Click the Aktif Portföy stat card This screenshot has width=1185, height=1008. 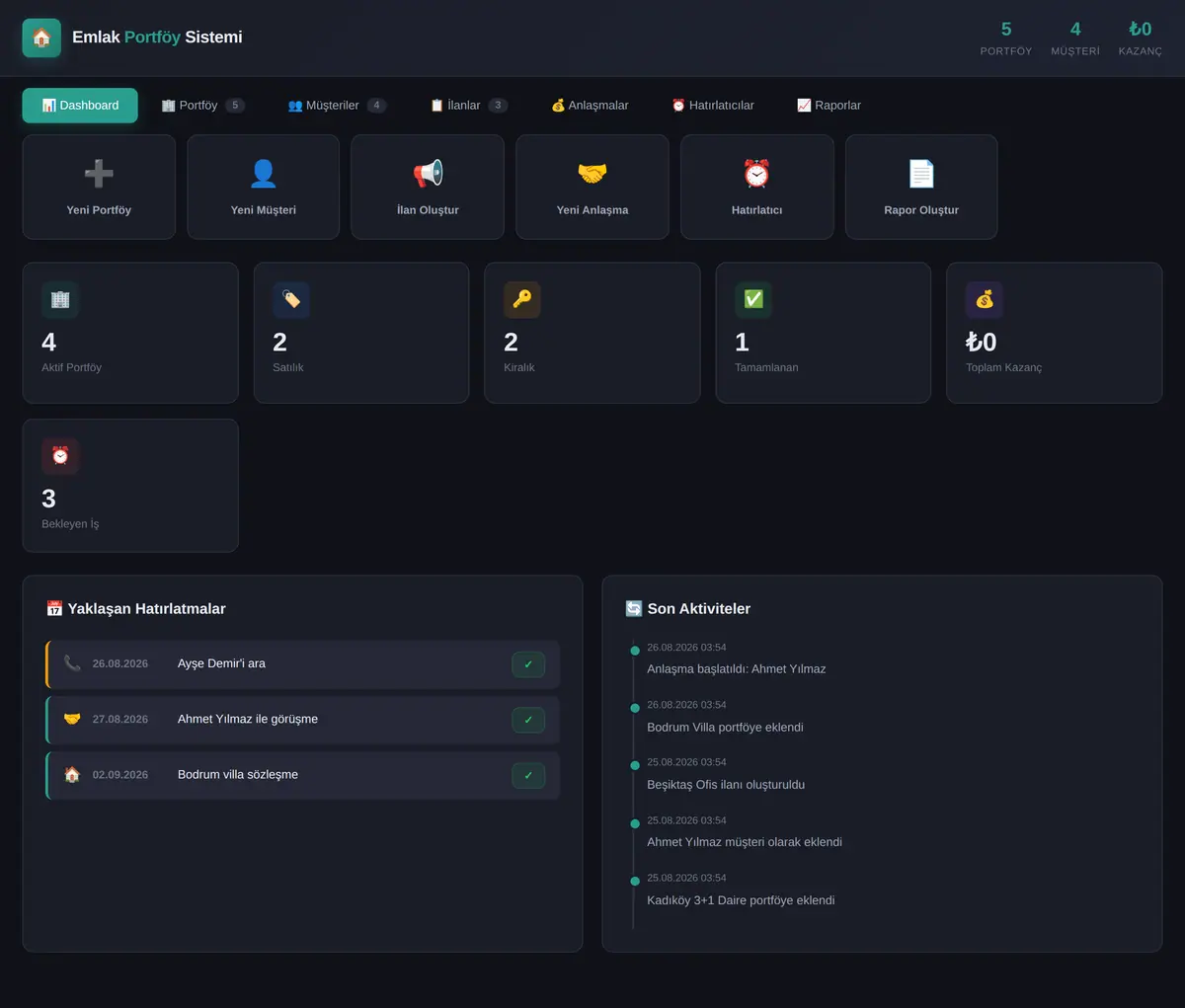pyautogui.click(x=130, y=333)
